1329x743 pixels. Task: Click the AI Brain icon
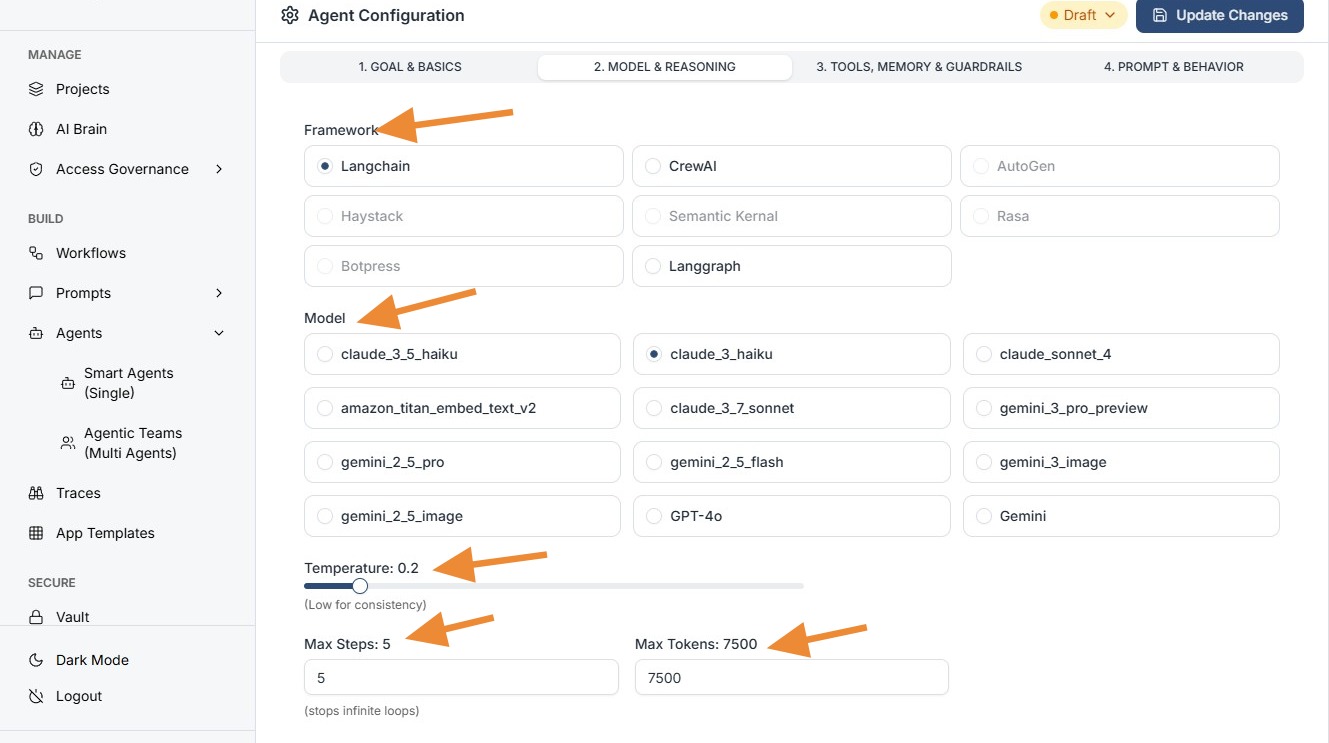tap(36, 129)
